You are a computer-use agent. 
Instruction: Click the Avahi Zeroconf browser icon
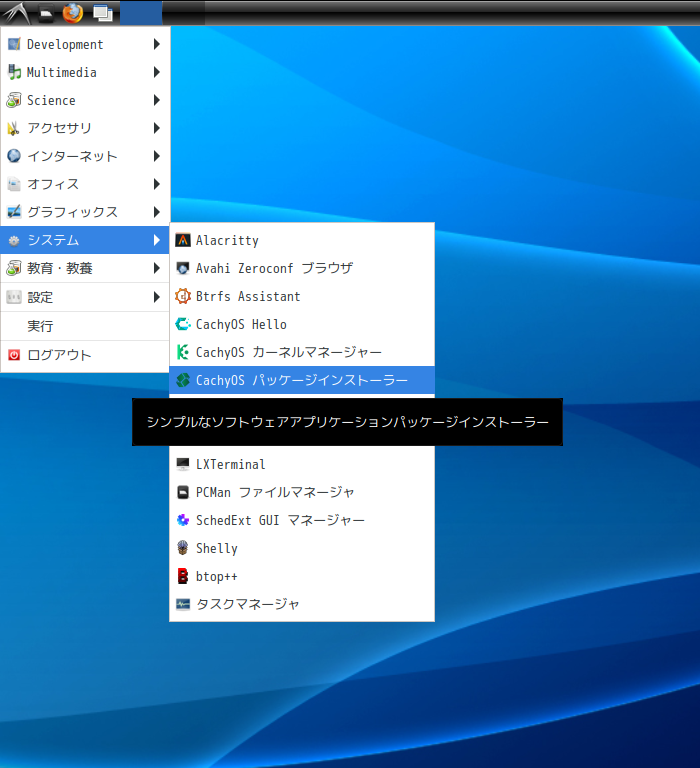point(183,268)
